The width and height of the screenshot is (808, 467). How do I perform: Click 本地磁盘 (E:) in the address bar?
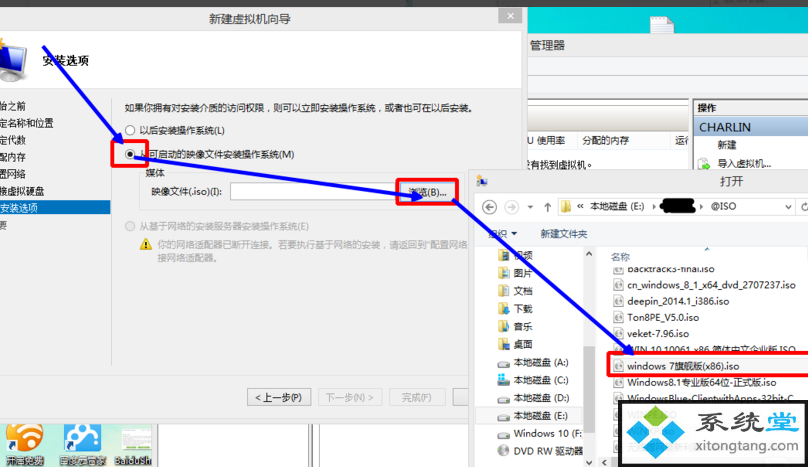[617, 206]
